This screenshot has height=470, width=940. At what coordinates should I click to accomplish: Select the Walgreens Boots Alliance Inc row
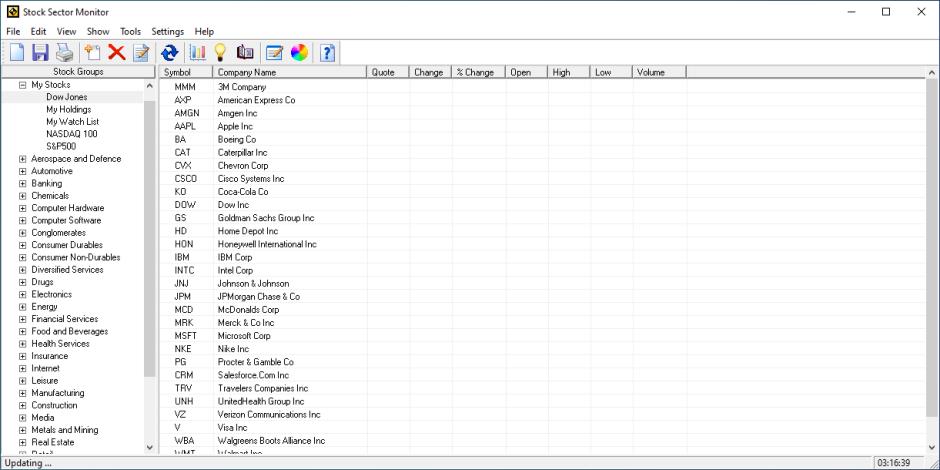click(543, 441)
